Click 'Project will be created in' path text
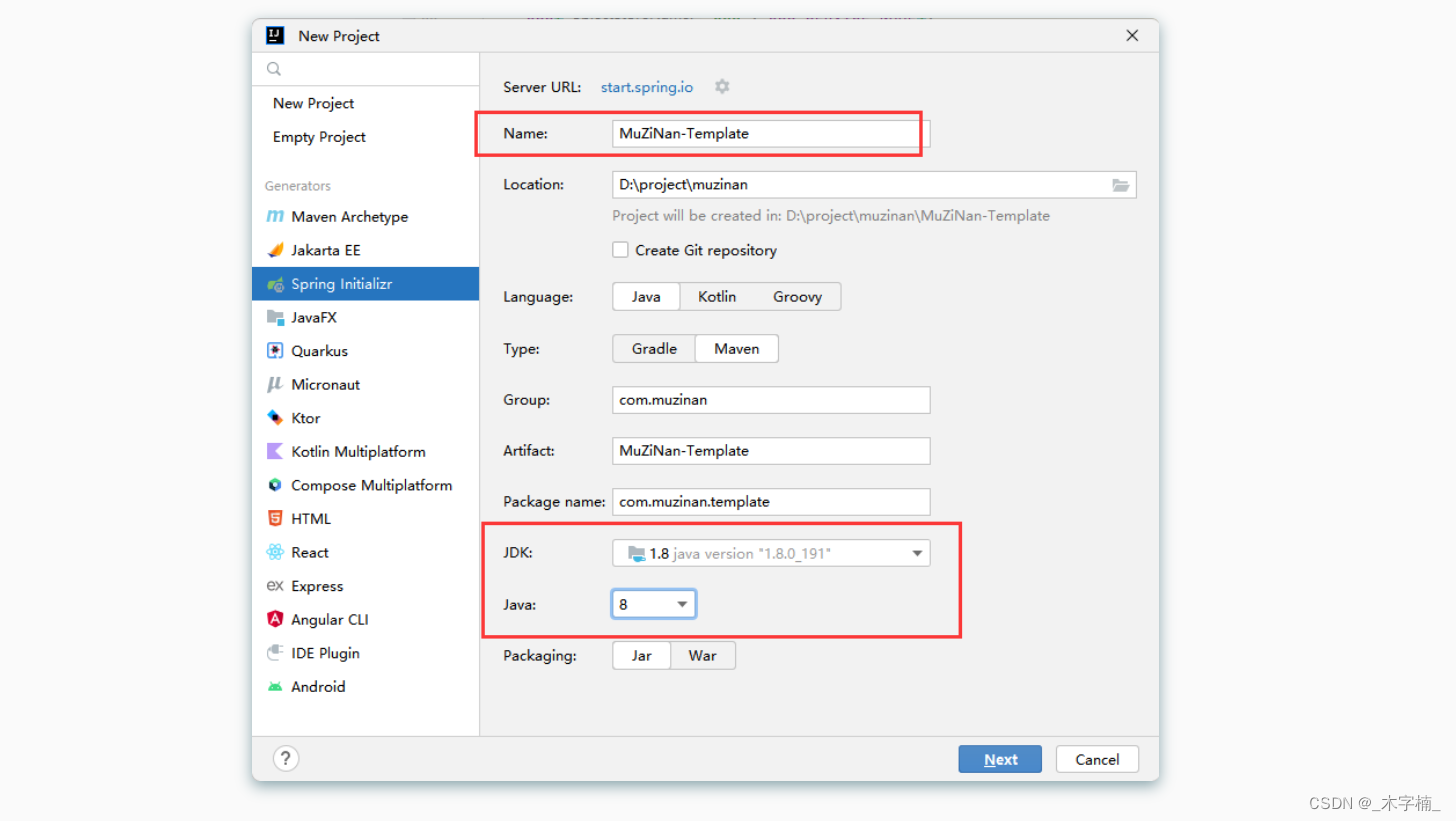This screenshot has height=821, width=1456. (831, 216)
